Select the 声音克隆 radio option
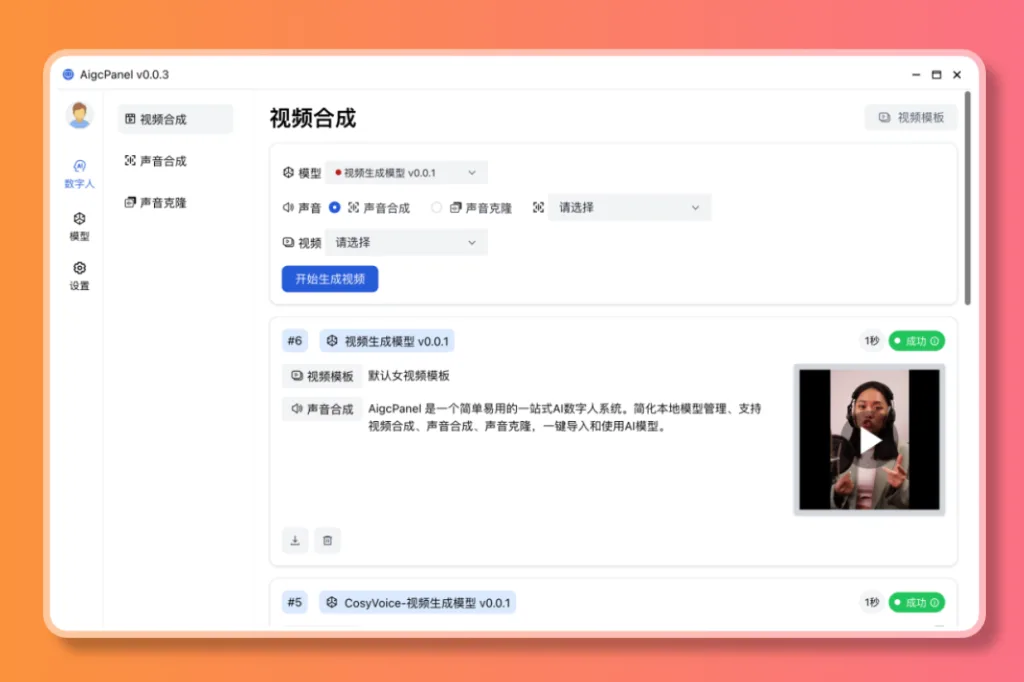Screen dimensions: 1024x682 pos(436,208)
